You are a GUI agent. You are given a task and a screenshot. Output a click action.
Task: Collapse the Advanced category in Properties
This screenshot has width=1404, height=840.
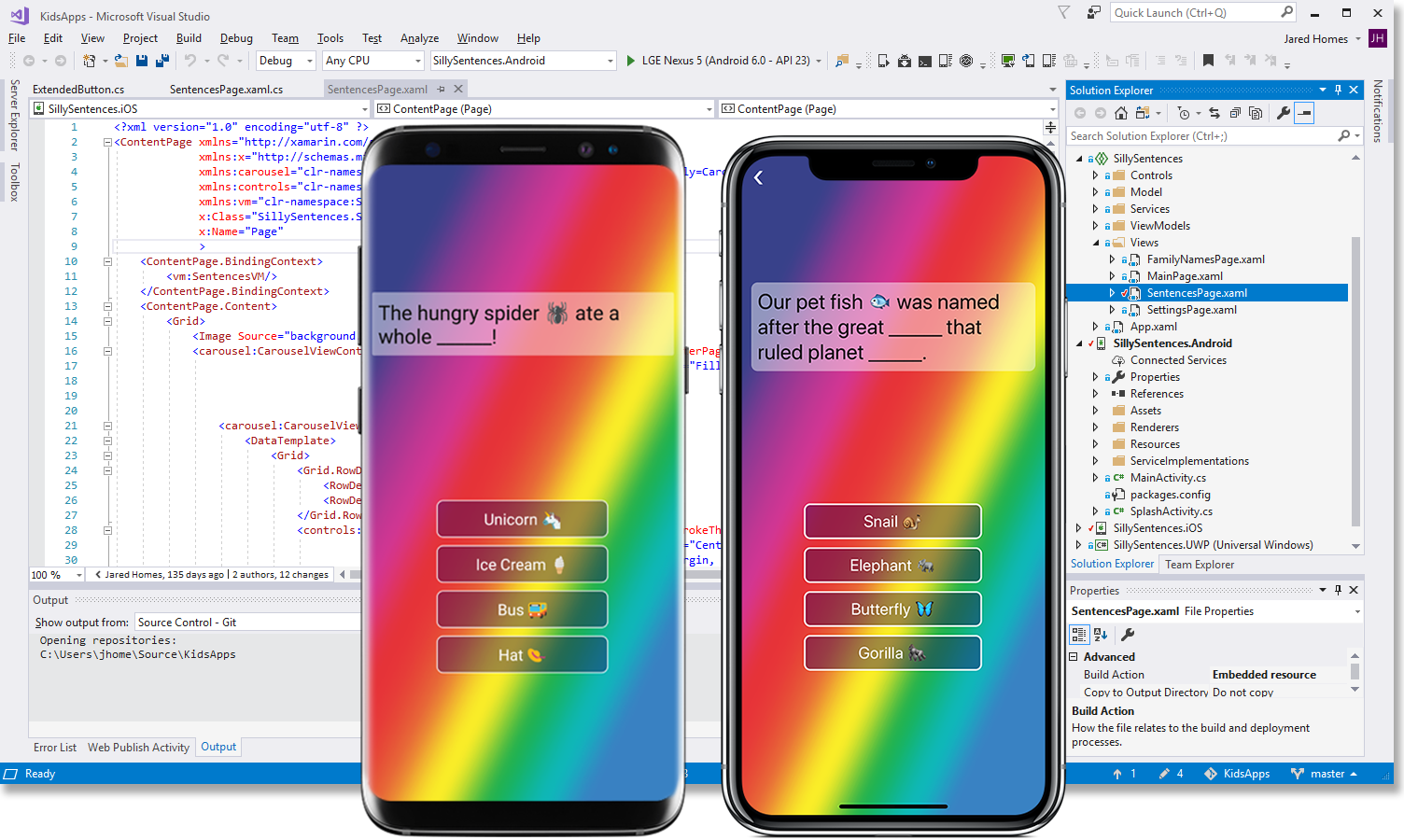1074,657
